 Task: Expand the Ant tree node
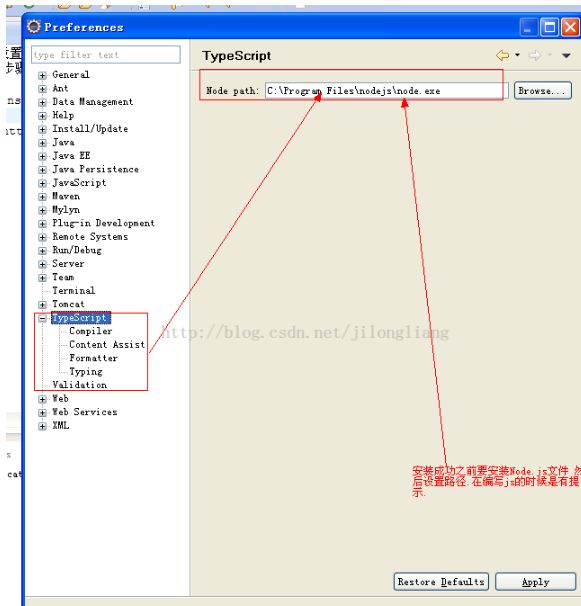coord(43,89)
